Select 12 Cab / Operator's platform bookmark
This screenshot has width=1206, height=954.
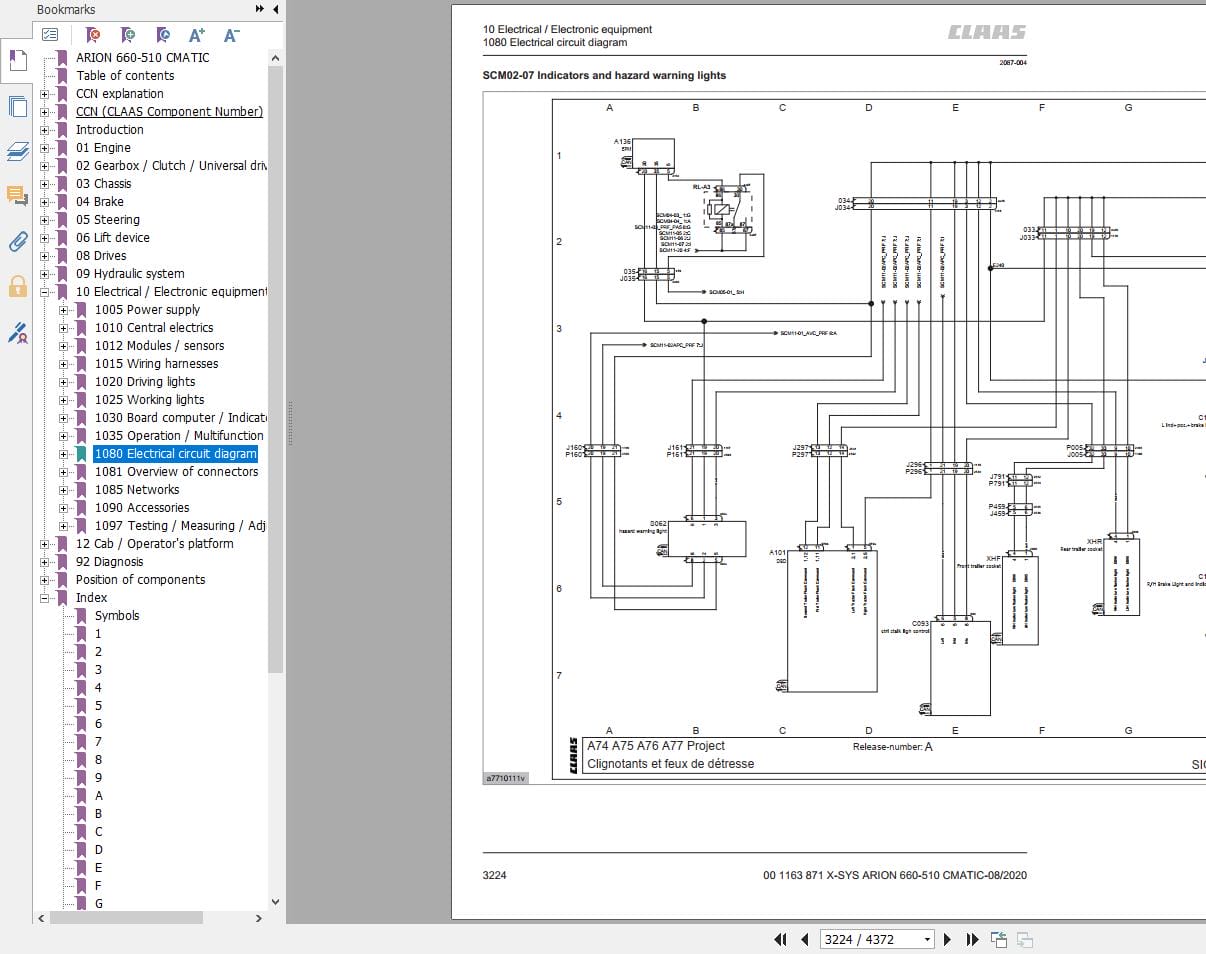pos(155,543)
